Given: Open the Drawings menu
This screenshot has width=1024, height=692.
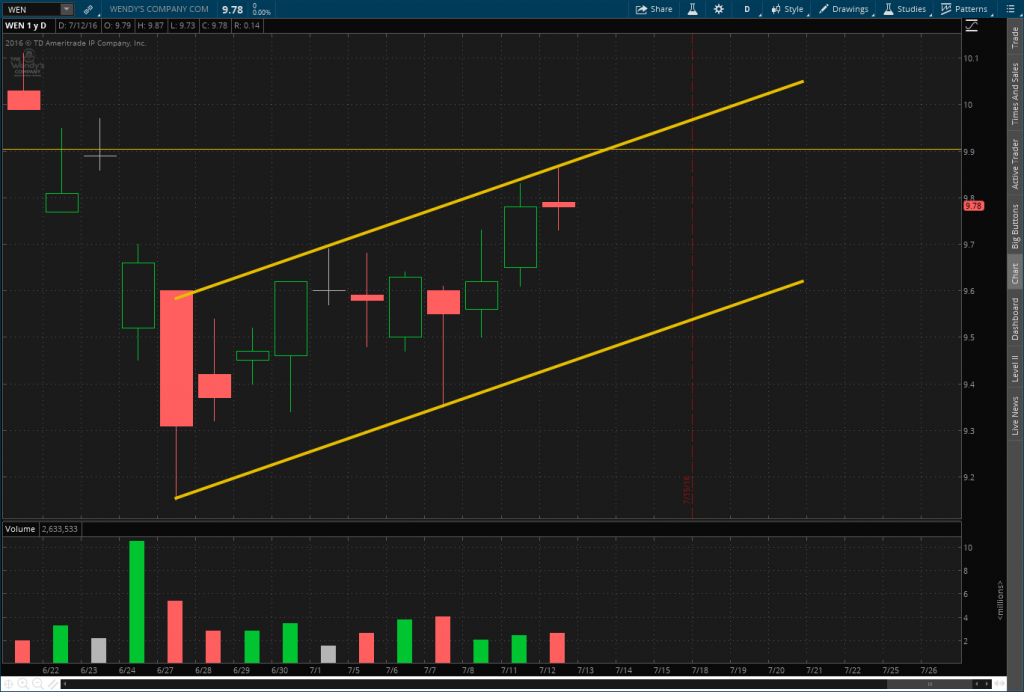Looking at the screenshot, I should click(x=844, y=9).
